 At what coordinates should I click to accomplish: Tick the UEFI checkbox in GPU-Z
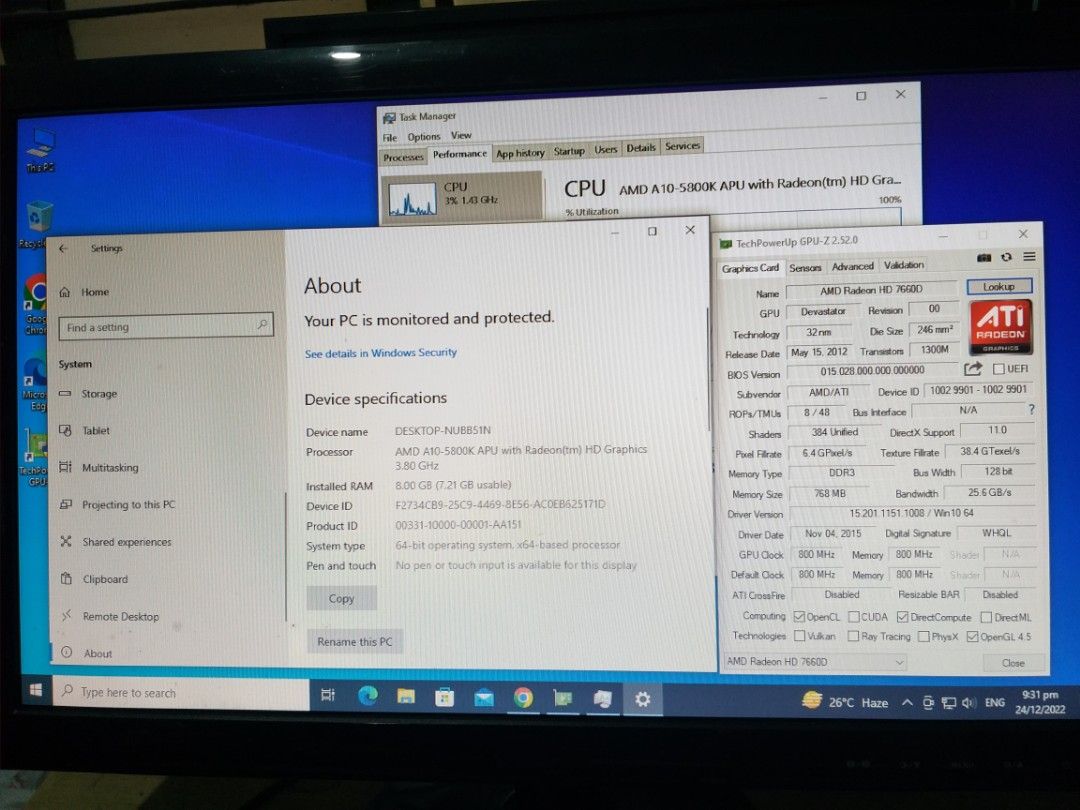click(997, 369)
